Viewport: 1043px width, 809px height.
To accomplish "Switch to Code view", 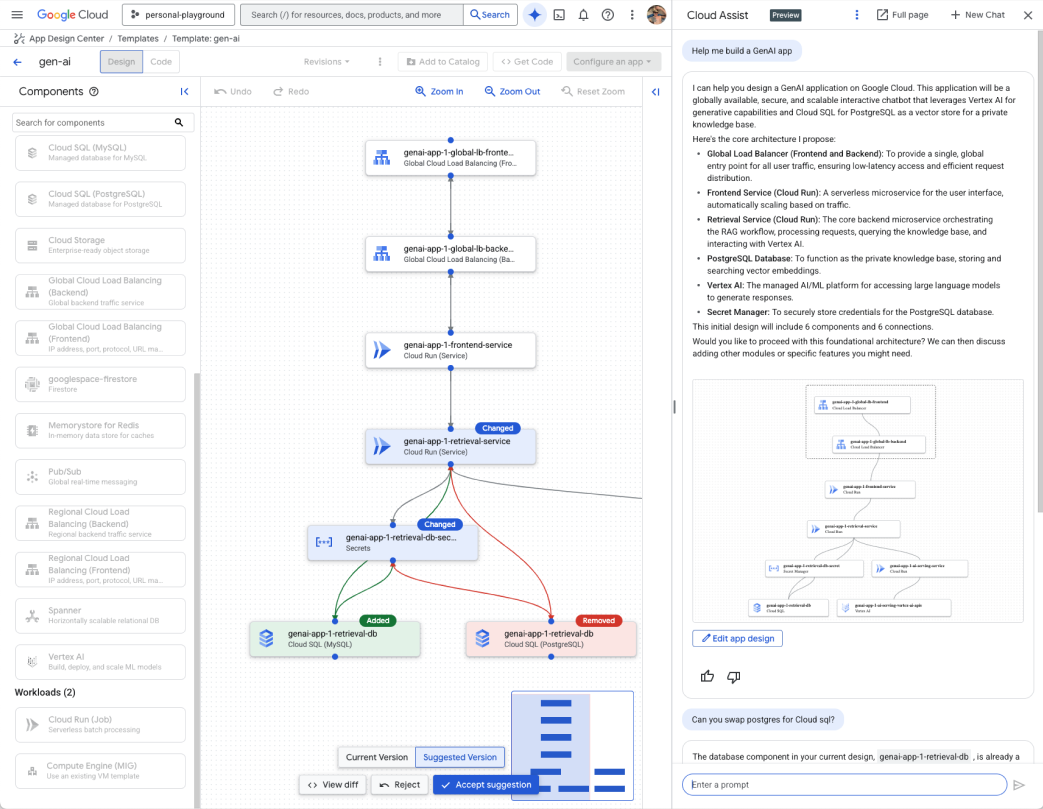I will [161, 62].
